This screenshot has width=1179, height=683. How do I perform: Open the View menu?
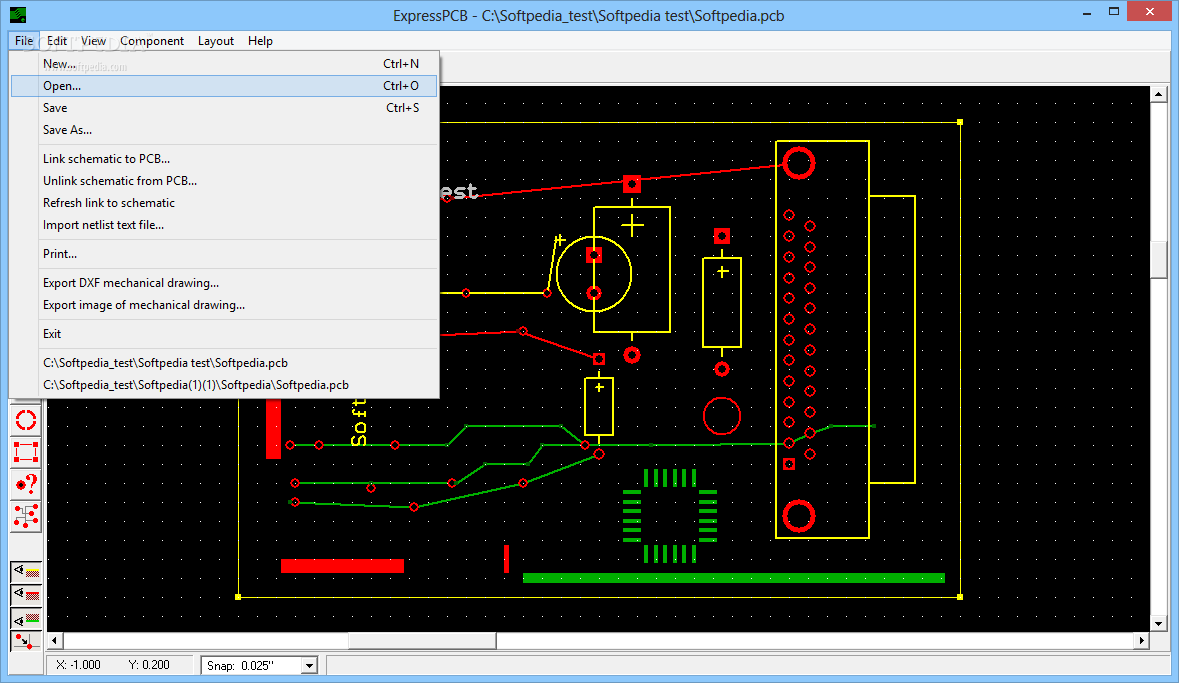[x=93, y=41]
